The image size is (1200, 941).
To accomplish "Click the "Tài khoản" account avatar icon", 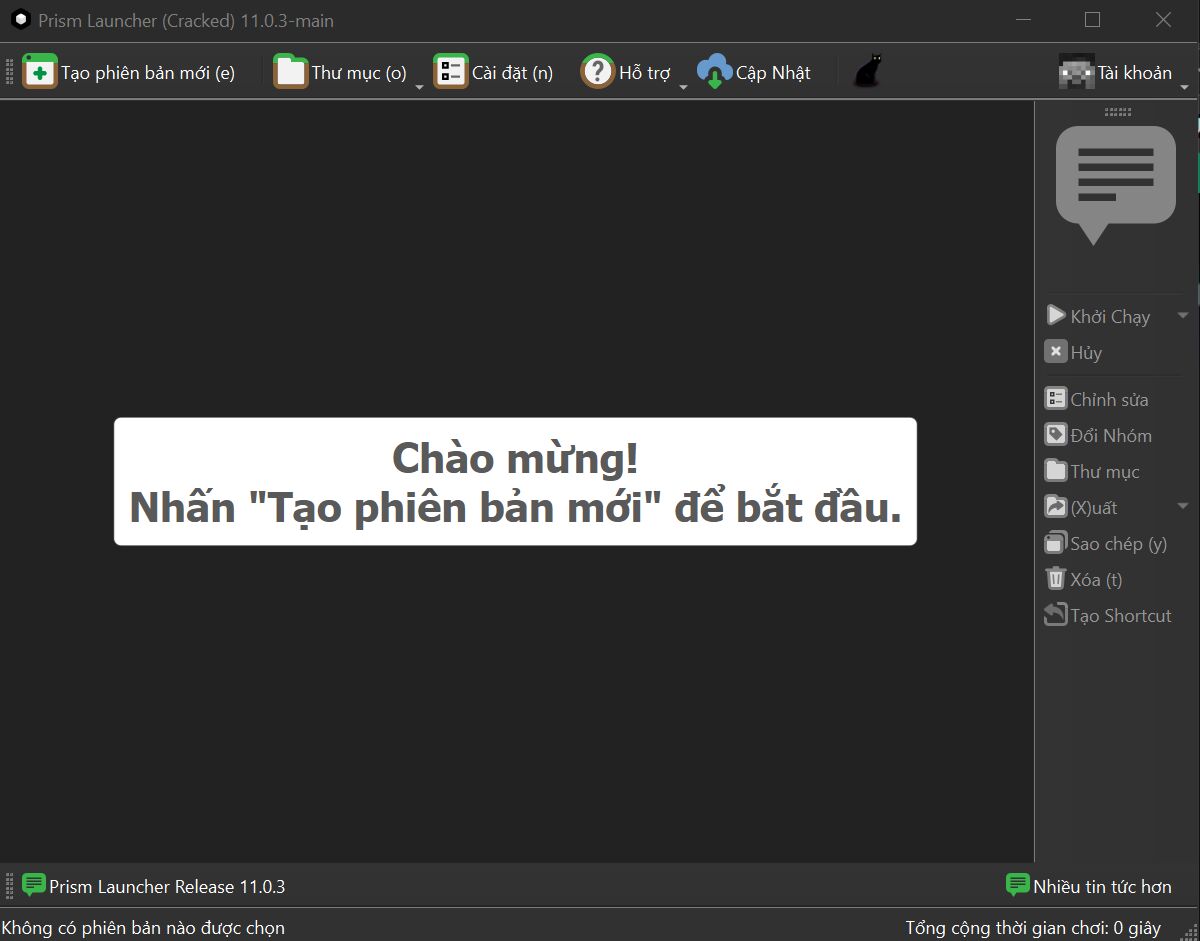I will click(1077, 72).
